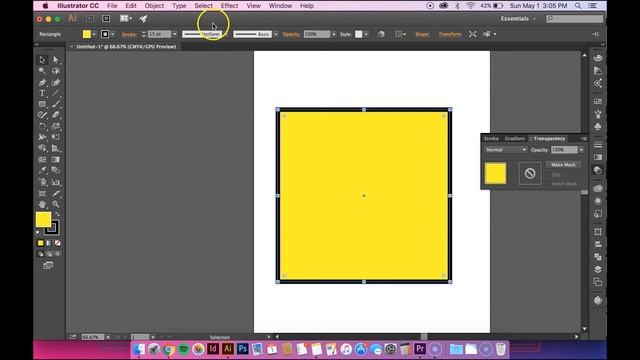Open the Symbols panel icon in dock
640x360 pixels.
598,127
